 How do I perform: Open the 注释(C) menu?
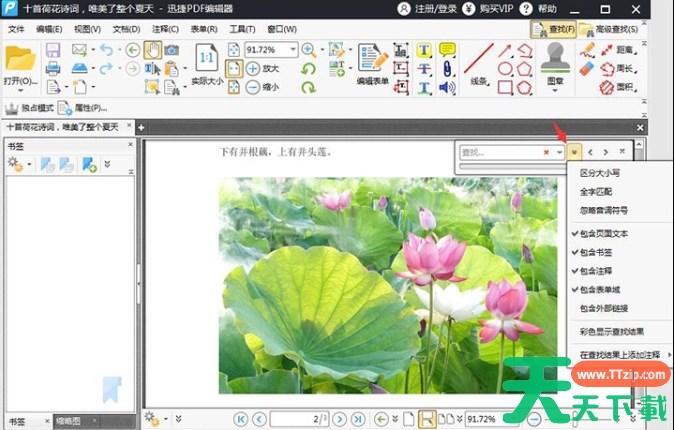pyautogui.click(x=165, y=29)
